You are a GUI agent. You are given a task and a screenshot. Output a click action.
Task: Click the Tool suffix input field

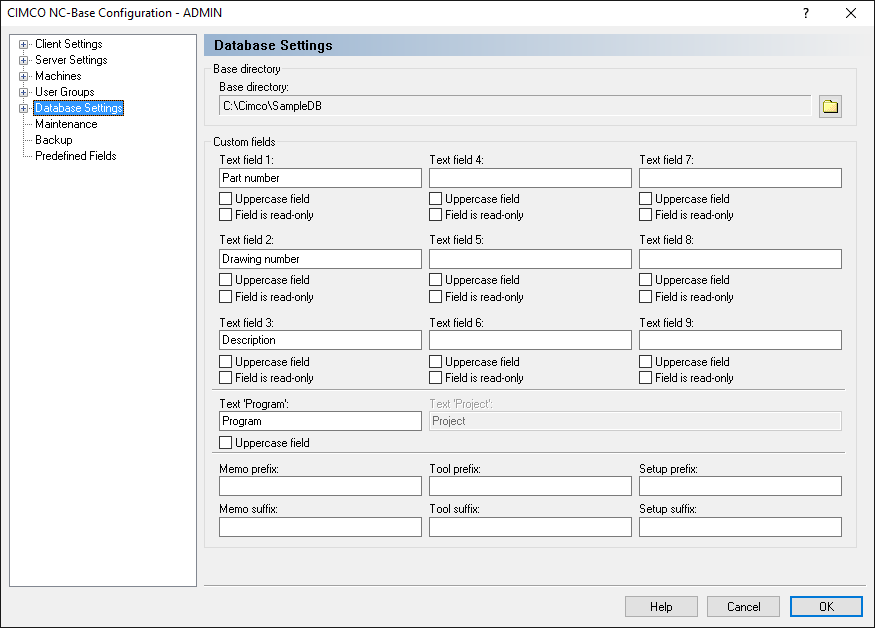point(530,527)
